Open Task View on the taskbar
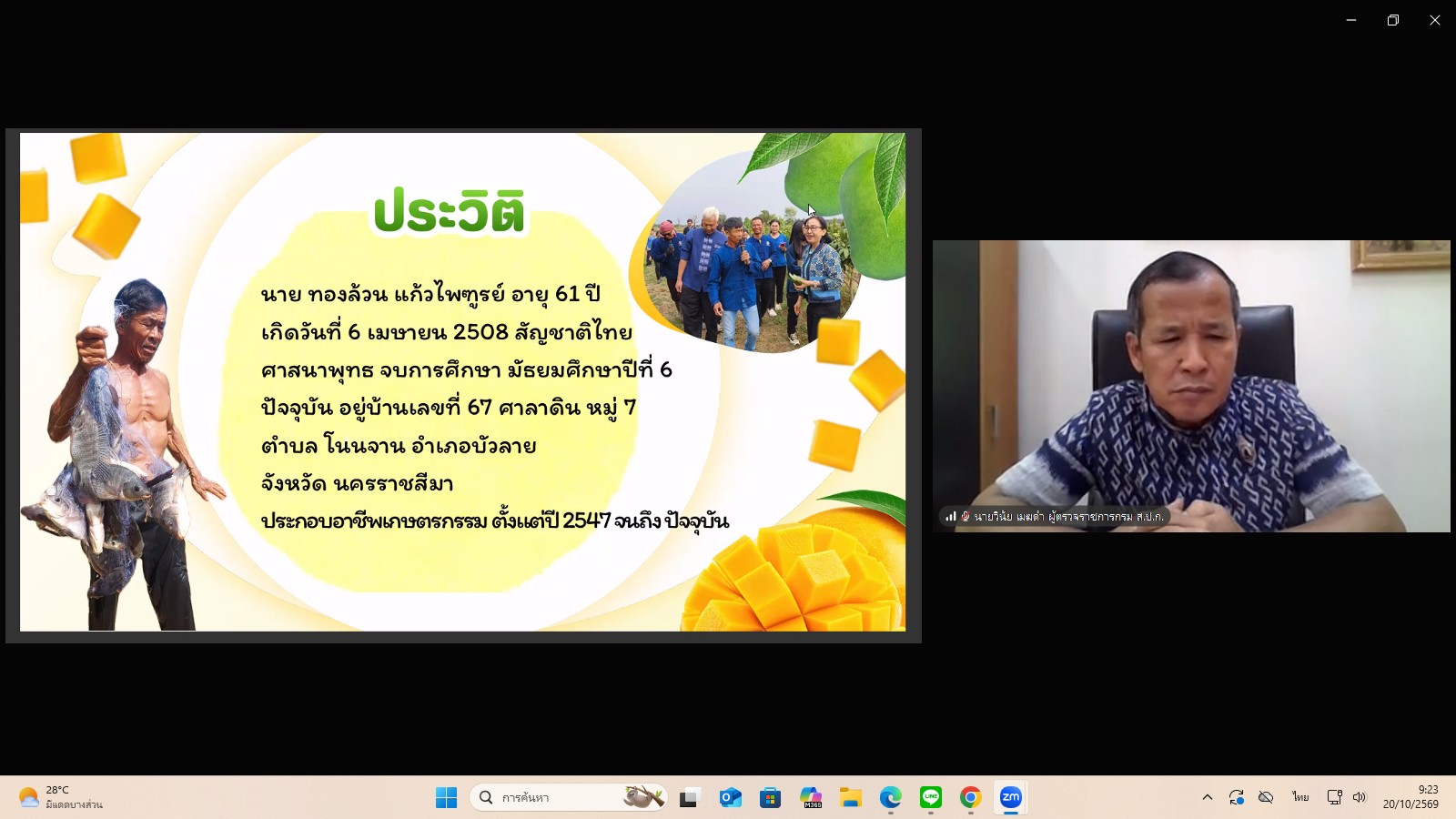 [x=690, y=798]
